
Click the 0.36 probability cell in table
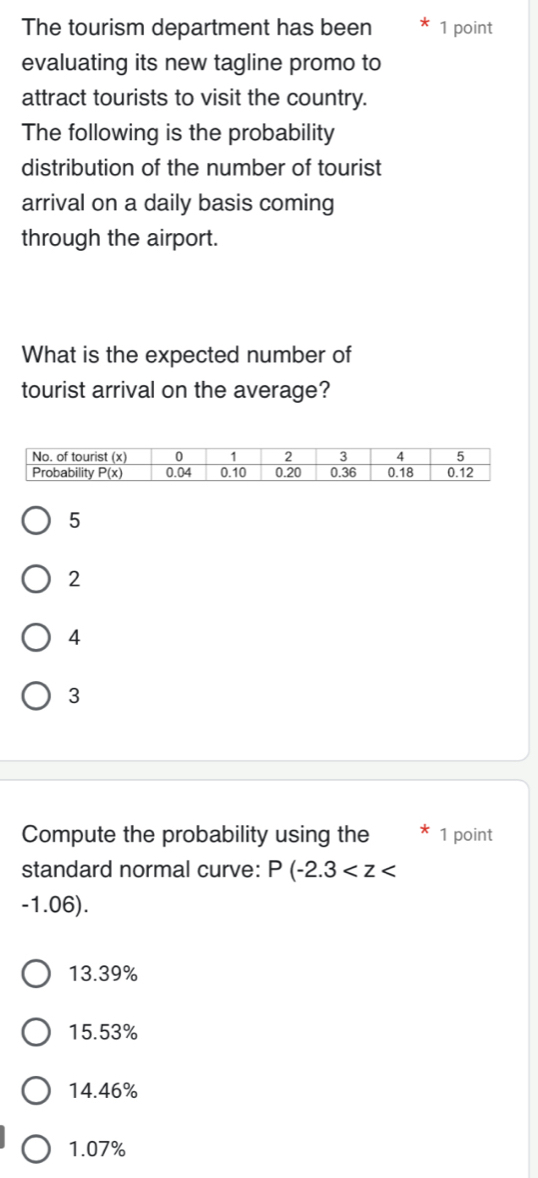click(345, 472)
